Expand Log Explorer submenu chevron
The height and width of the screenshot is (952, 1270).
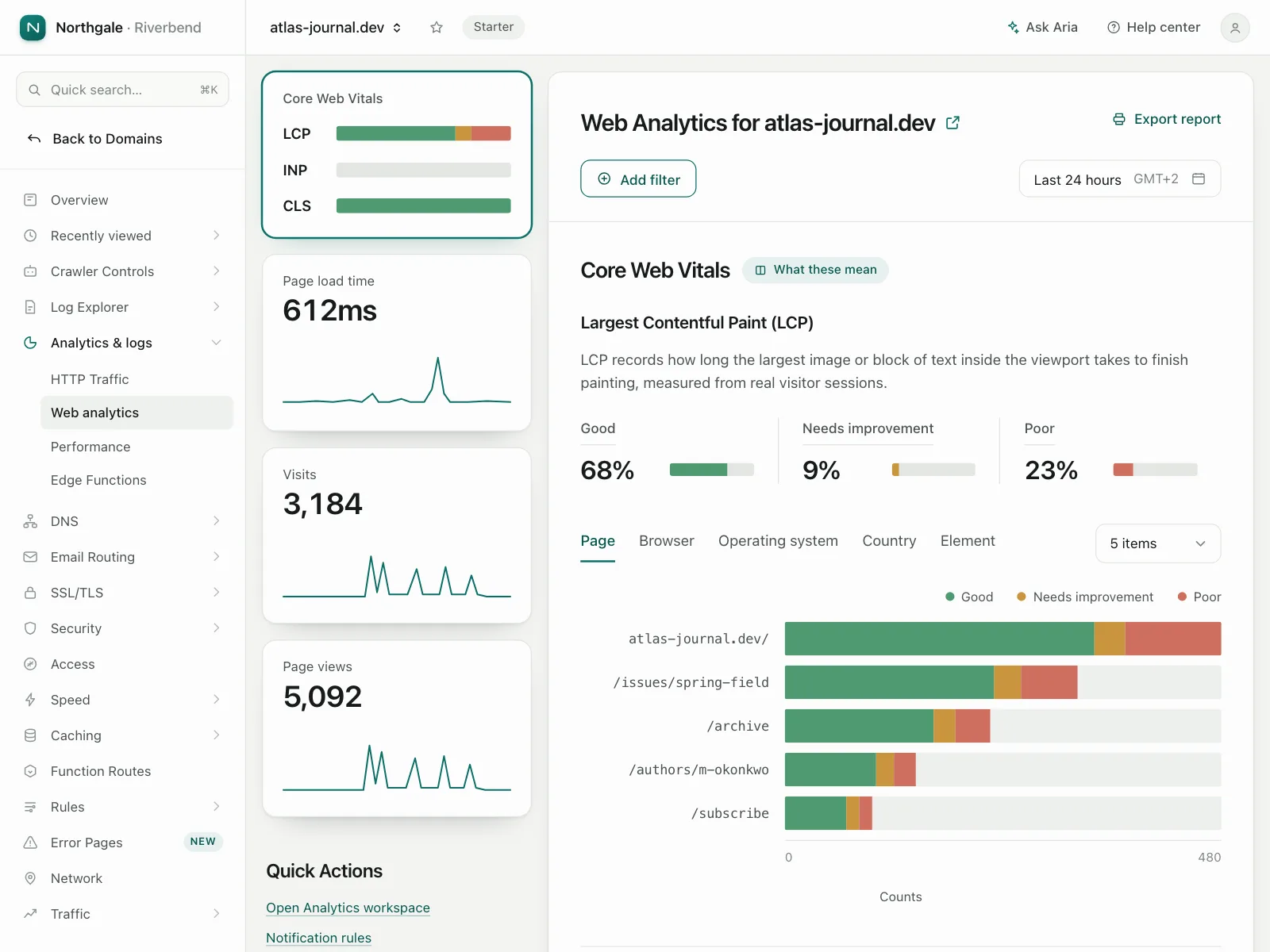[217, 307]
